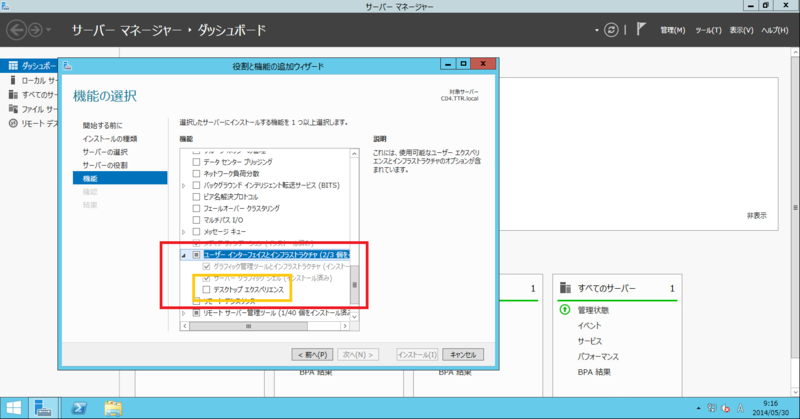Open the Windows Start button
The image size is (800, 419).
tap(13, 408)
